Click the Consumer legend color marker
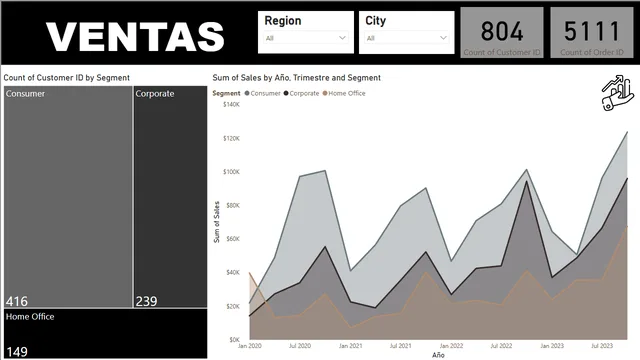The height and width of the screenshot is (360, 640). 247,93
